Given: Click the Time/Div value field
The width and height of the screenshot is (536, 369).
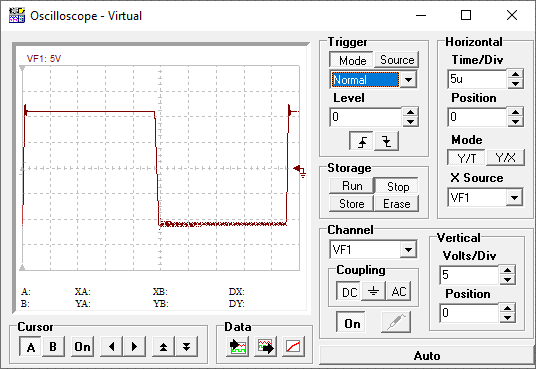Looking at the screenshot, I should [x=477, y=79].
